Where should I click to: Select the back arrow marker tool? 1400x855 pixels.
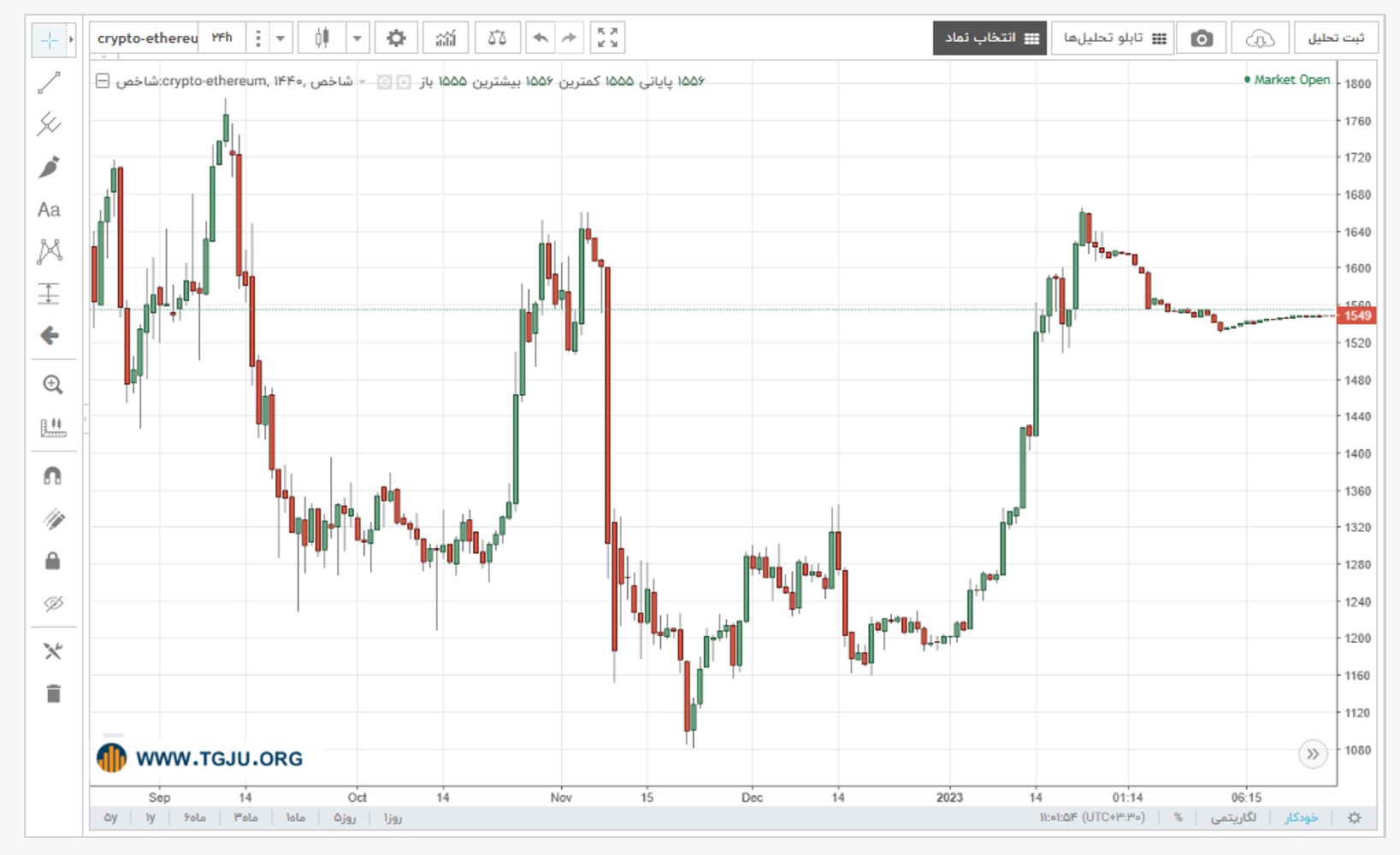[50, 335]
